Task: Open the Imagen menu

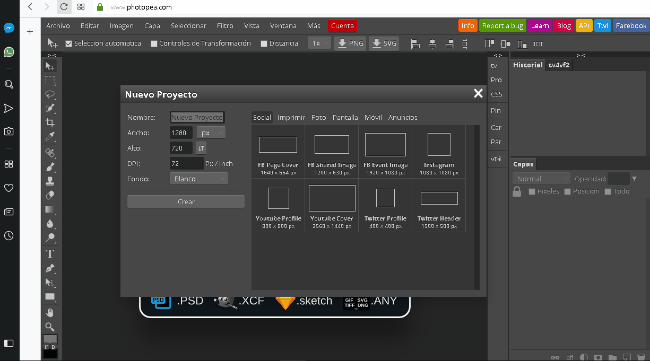Action: pos(121,26)
